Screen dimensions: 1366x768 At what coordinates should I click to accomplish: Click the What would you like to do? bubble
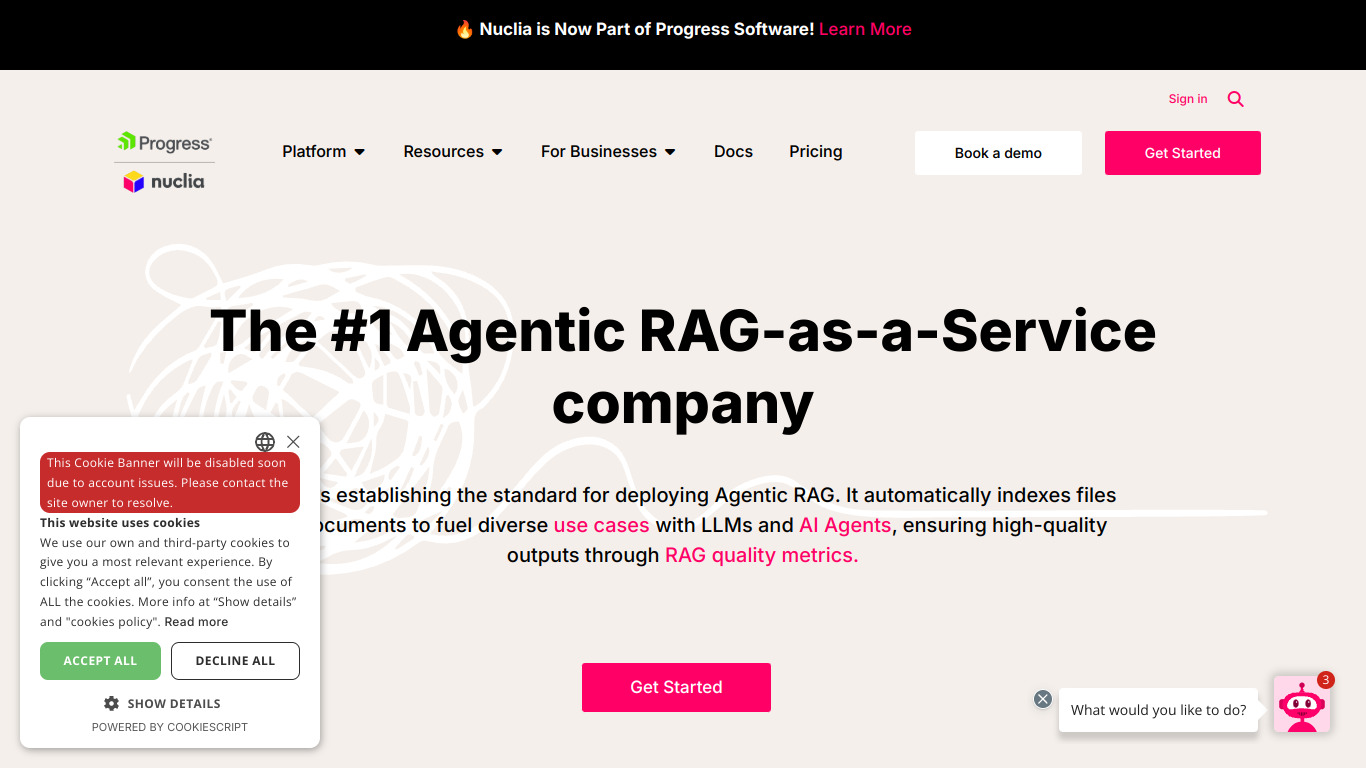pyautogui.click(x=1158, y=710)
